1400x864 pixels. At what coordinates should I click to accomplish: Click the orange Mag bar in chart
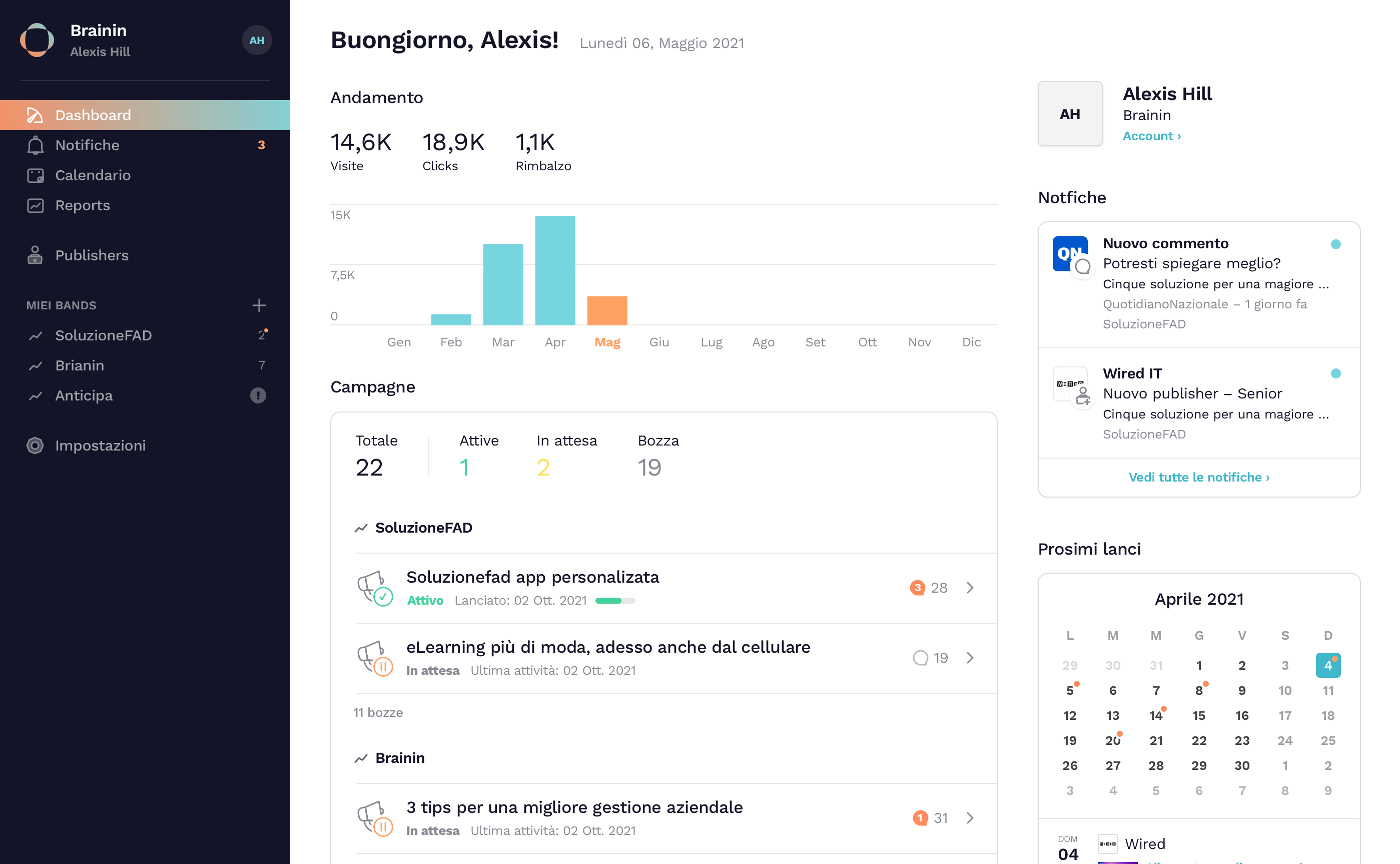pos(607,310)
